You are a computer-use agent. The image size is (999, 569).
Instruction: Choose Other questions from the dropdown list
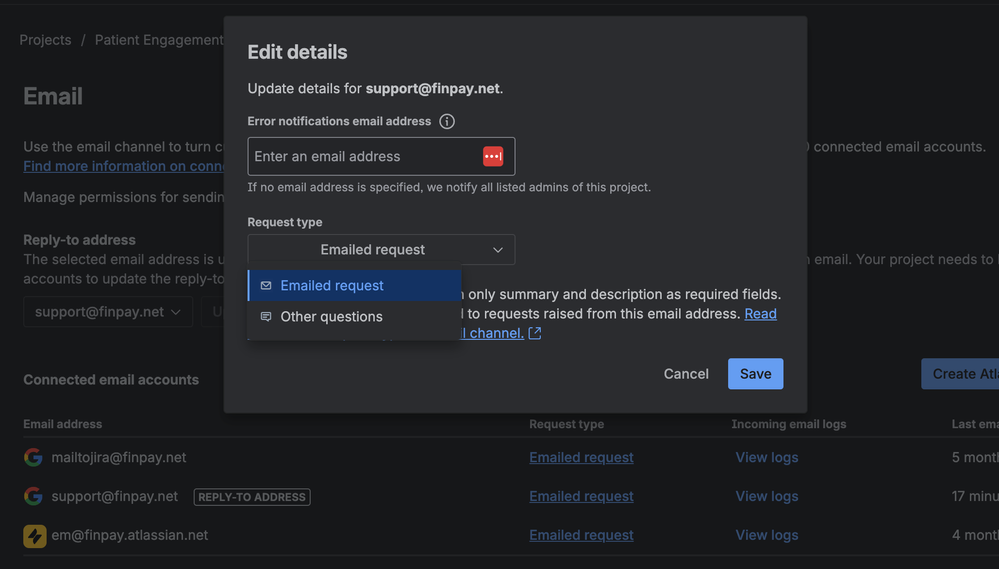(331, 317)
